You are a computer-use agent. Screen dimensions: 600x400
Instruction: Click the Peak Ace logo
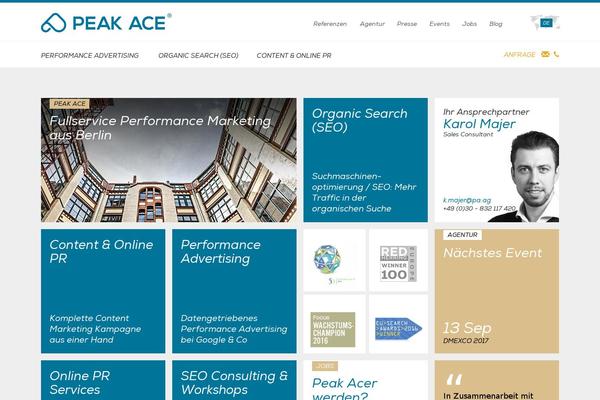tap(106, 23)
